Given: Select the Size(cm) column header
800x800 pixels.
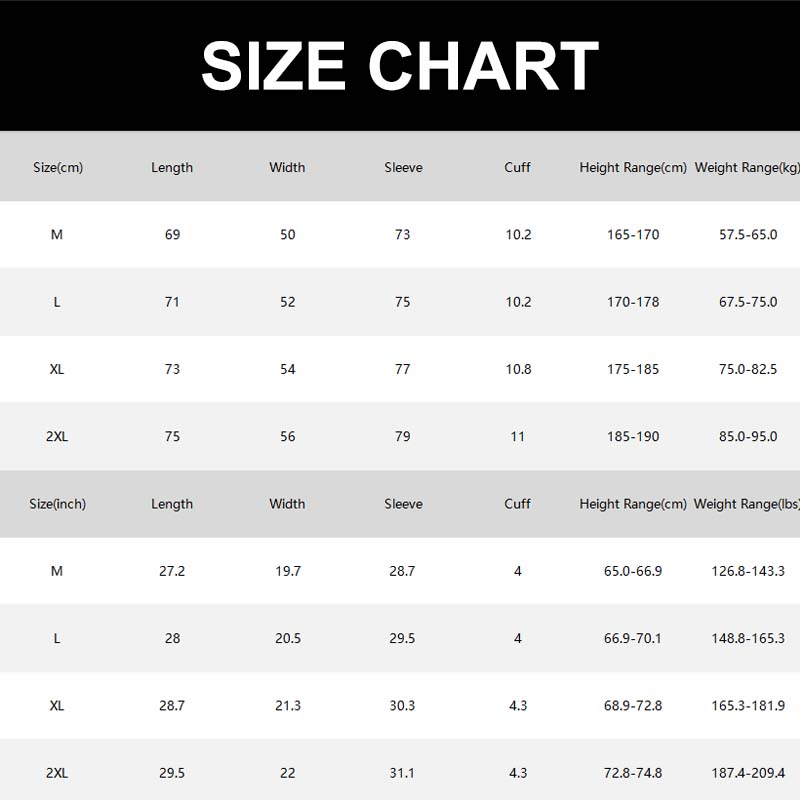Looking at the screenshot, I should [57, 168].
